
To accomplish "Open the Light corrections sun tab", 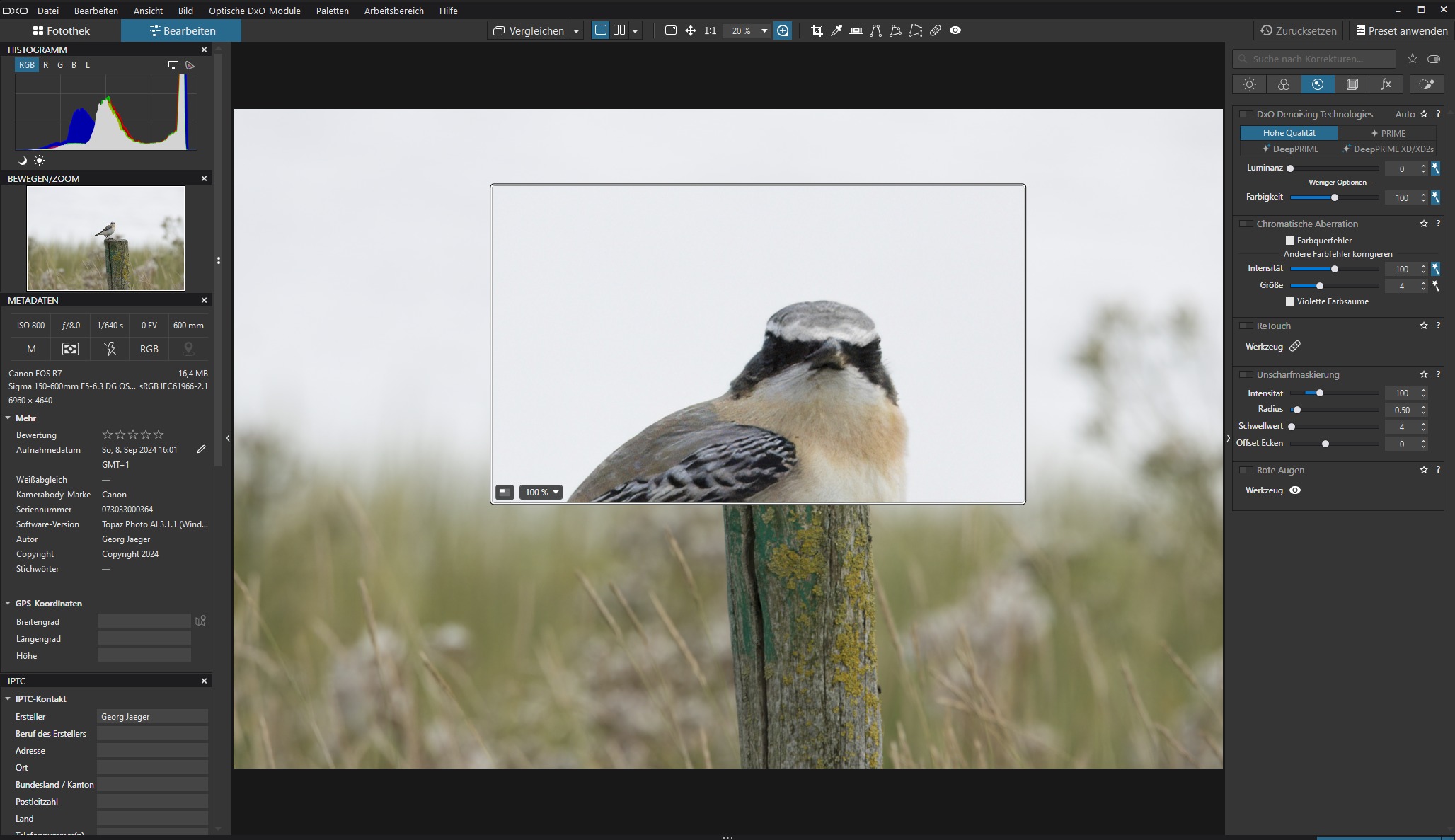I will pos(1250,84).
